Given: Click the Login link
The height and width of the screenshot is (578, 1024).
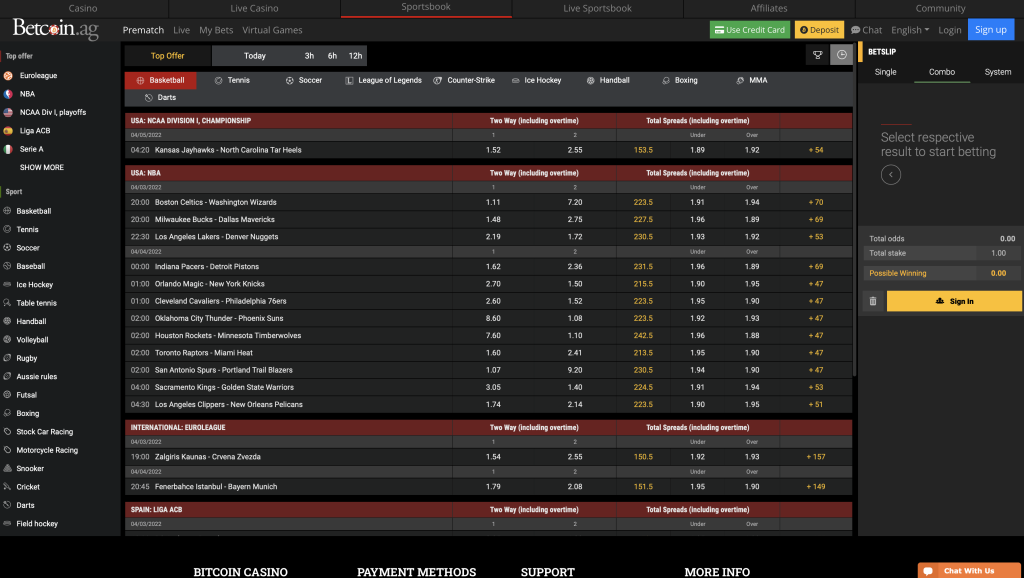Looking at the screenshot, I should tap(950, 30).
